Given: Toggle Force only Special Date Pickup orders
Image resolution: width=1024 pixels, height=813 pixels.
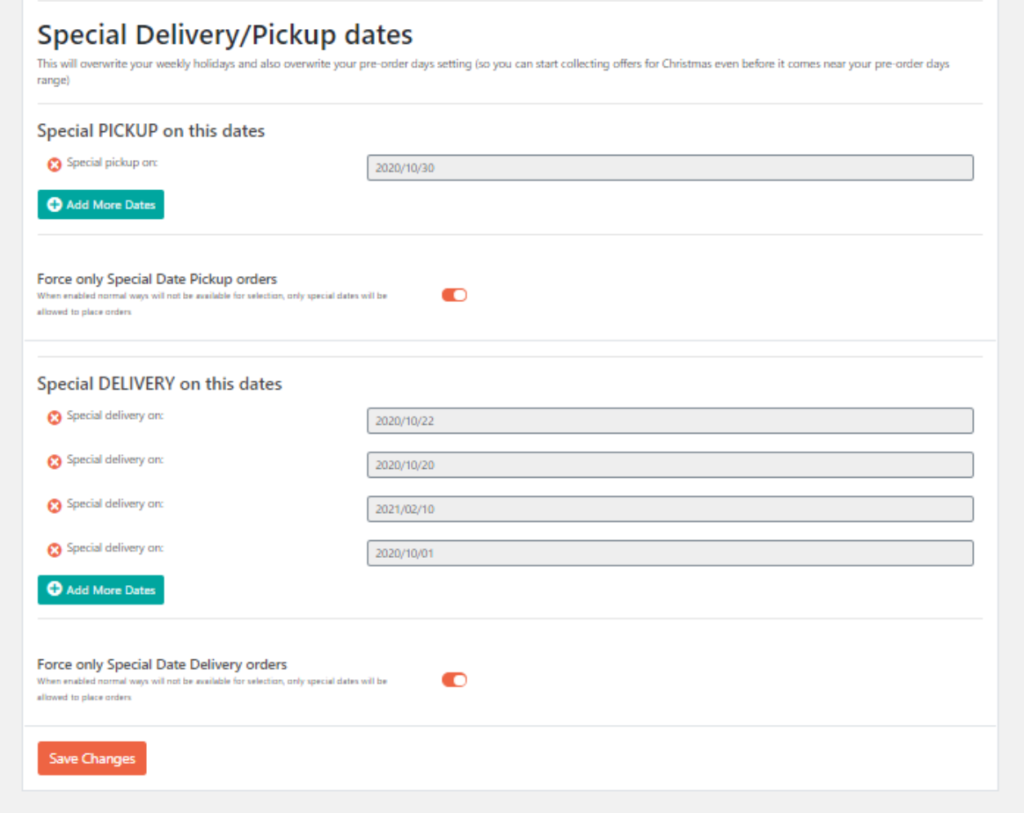Looking at the screenshot, I should (454, 295).
